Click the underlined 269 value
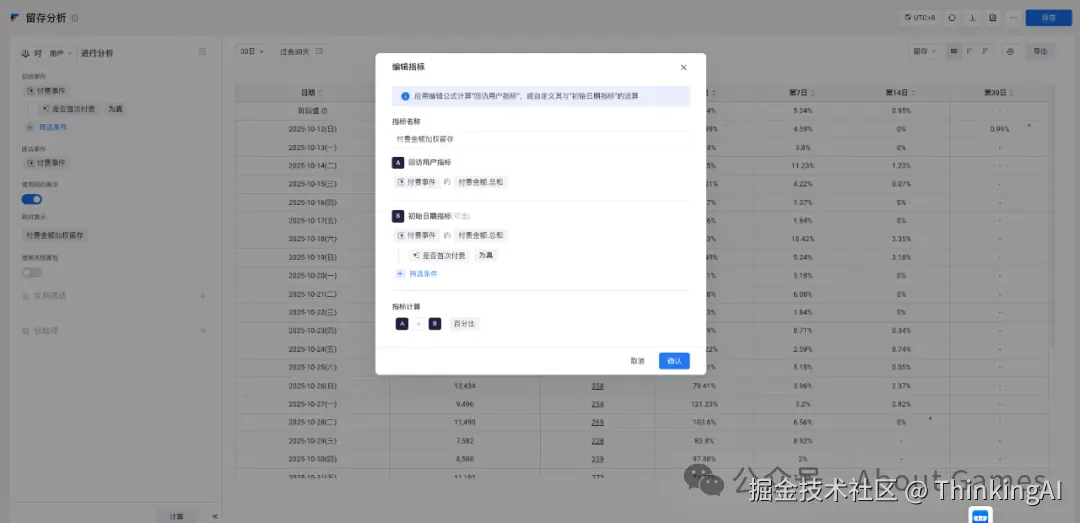This screenshot has height=523, width=1080. (597, 422)
